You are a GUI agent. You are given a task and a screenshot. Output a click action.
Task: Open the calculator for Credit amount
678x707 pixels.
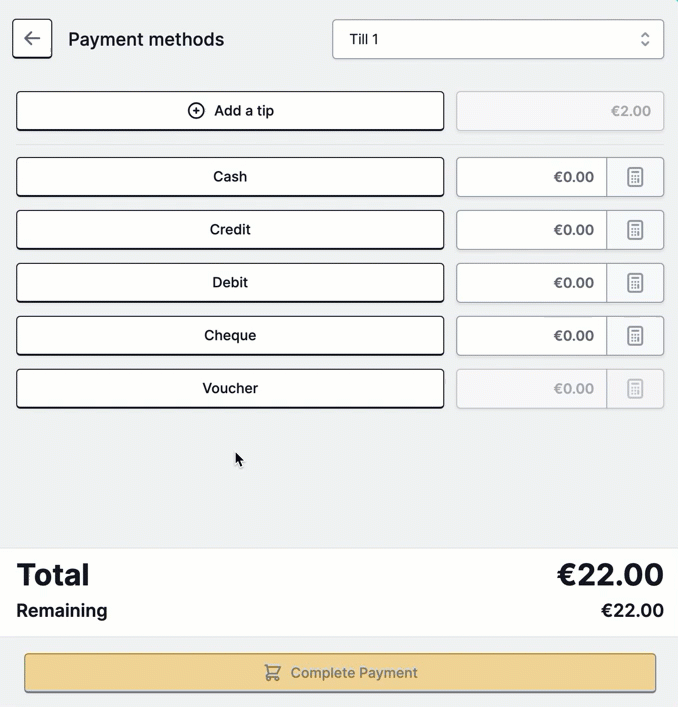tap(635, 230)
